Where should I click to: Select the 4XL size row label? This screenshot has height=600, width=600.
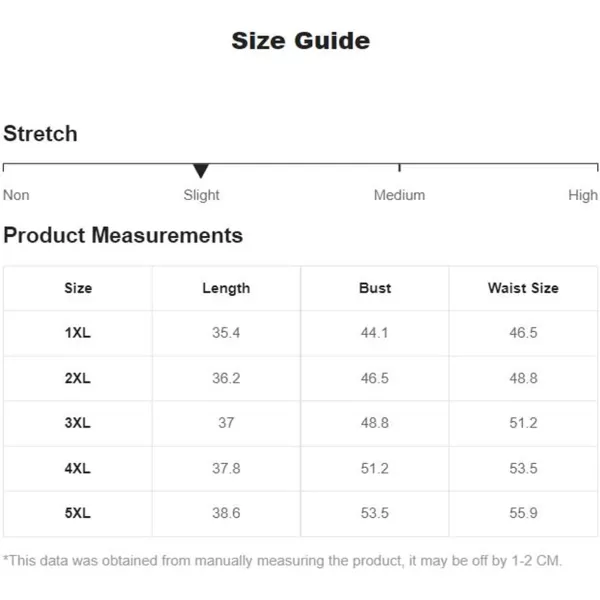point(78,468)
